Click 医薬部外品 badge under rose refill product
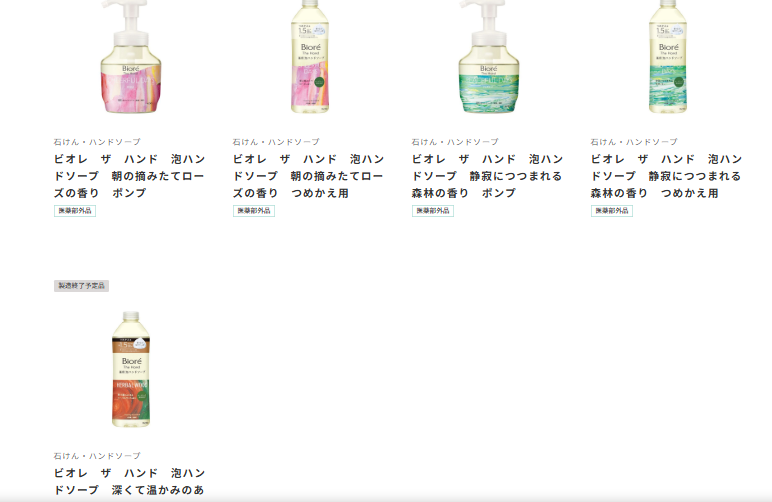772x502 pixels. (254, 211)
